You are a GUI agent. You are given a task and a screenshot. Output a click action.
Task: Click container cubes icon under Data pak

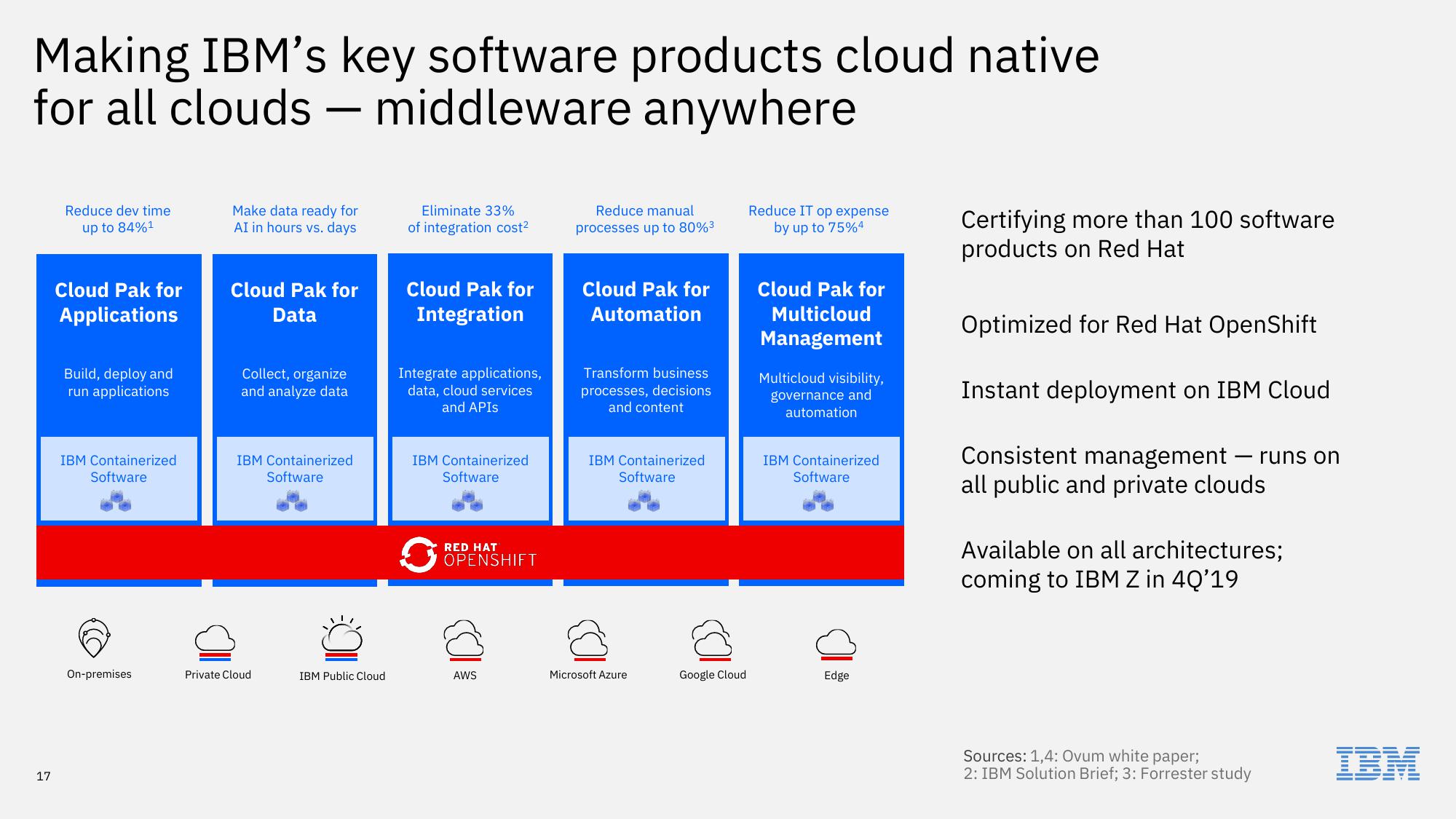click(x=292, y=501)
